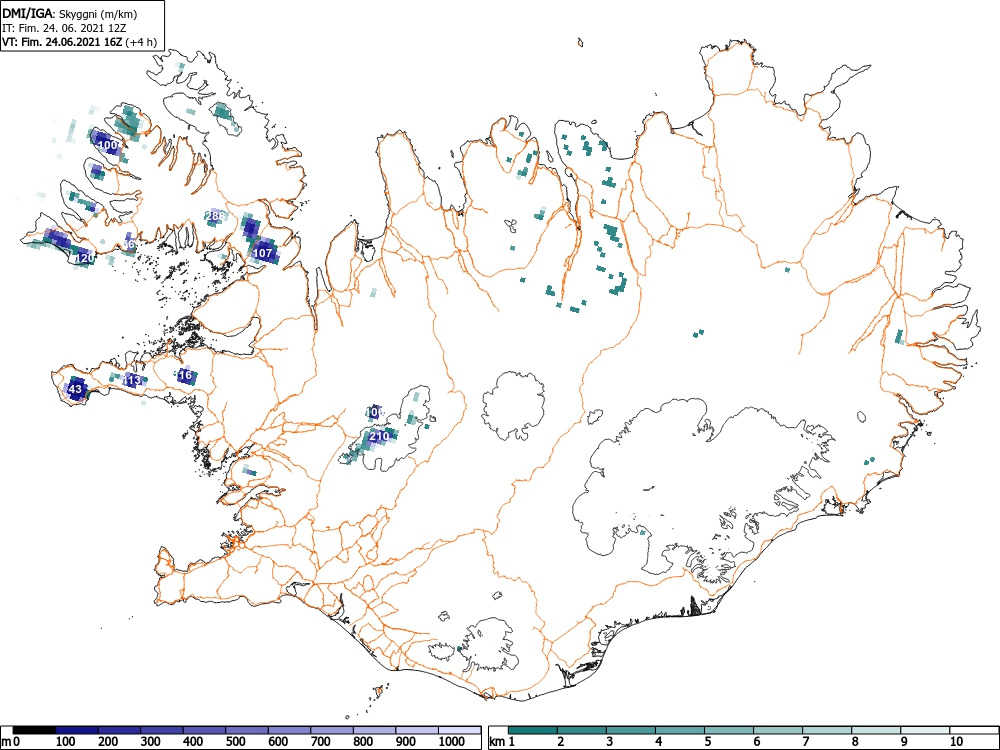Click the 600–700 m blue legend swatch
The image size is (1000, 750).
(x=290, y=730)
